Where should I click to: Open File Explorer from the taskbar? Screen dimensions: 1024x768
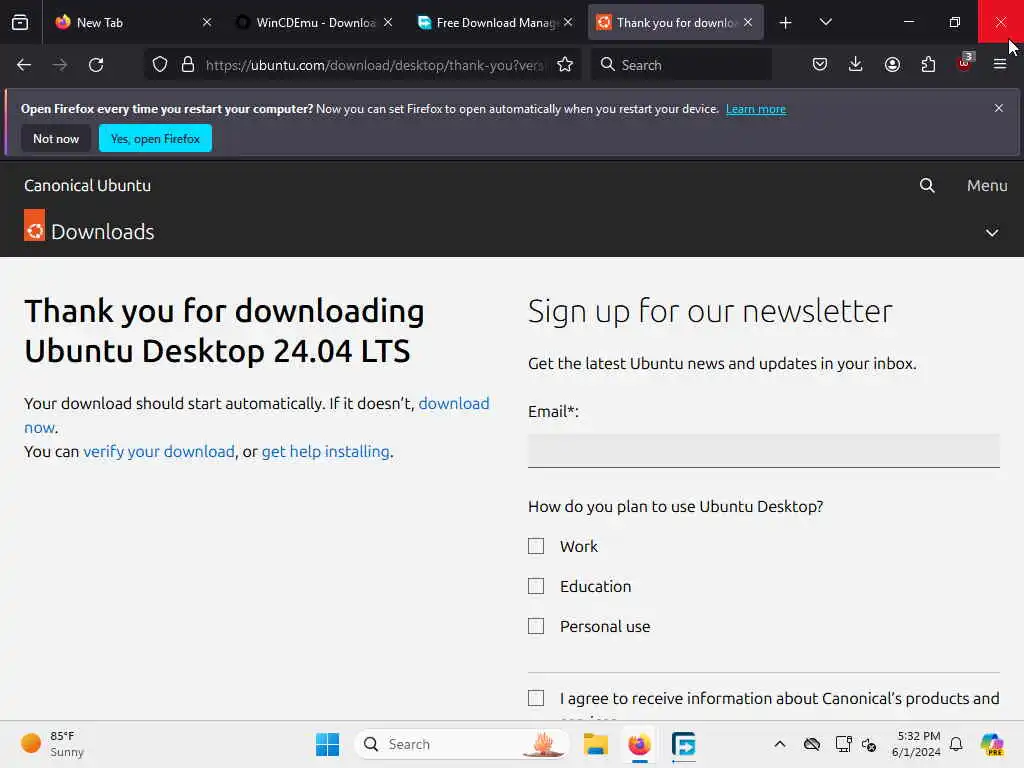click(x=596, y=744)
